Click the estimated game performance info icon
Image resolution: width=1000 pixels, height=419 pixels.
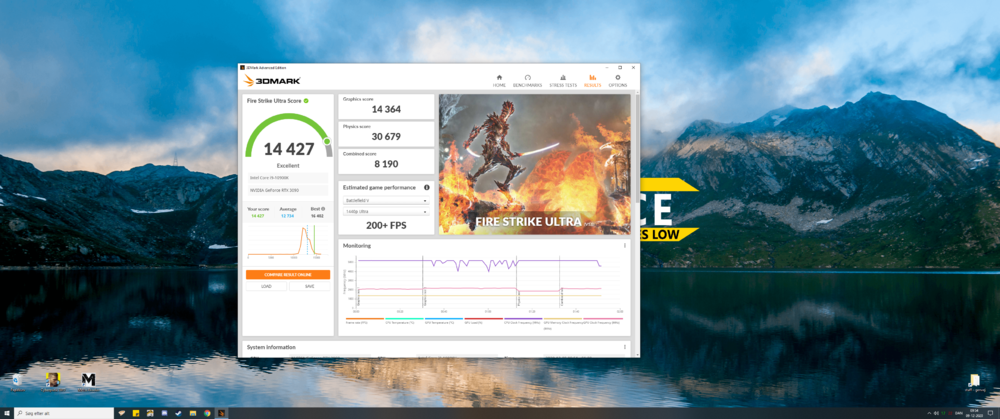[427, 187]
